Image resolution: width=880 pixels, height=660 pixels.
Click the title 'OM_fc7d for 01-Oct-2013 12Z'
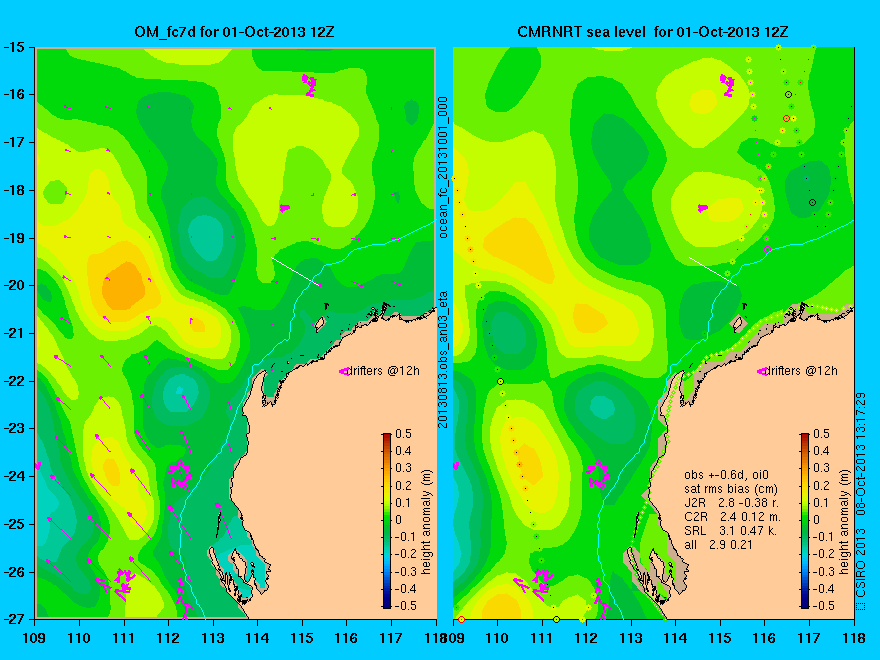coord(235,32)
